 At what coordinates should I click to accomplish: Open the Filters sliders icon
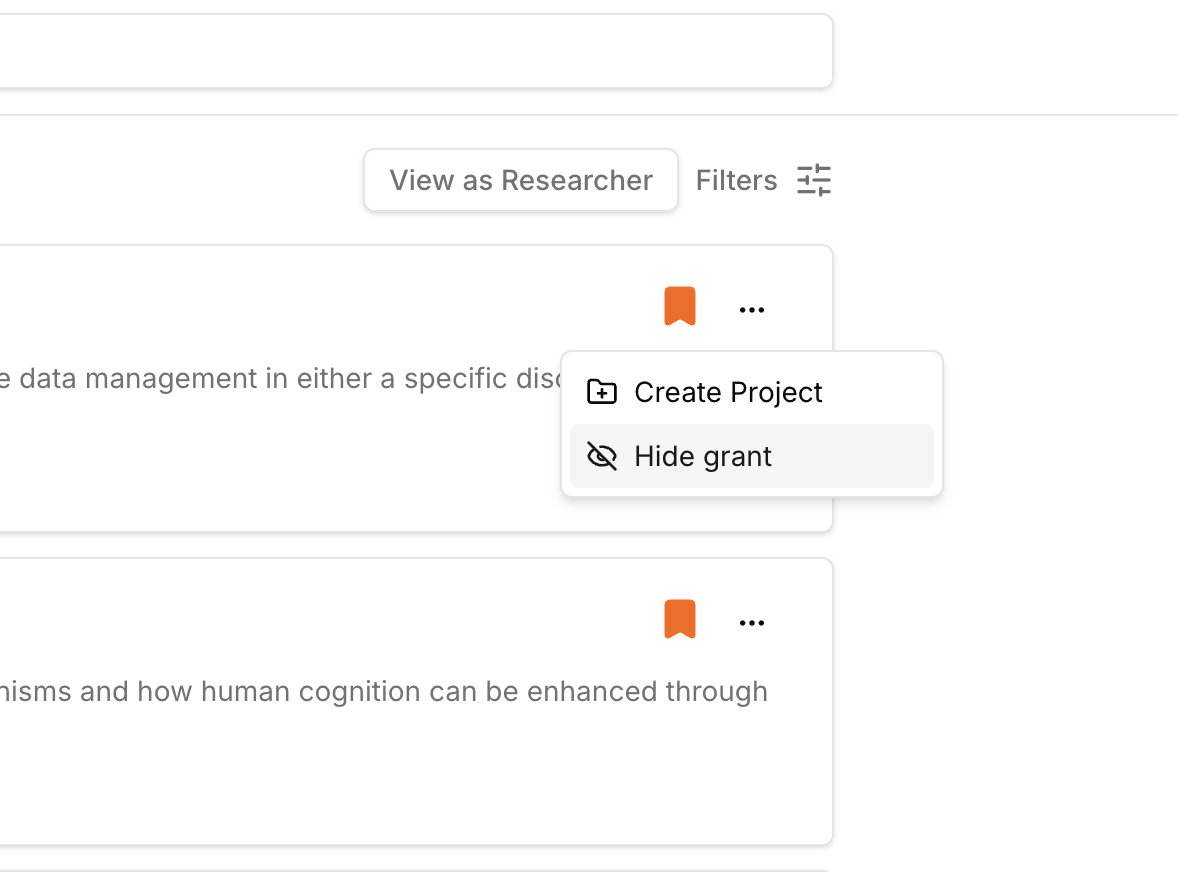point(814,180)
